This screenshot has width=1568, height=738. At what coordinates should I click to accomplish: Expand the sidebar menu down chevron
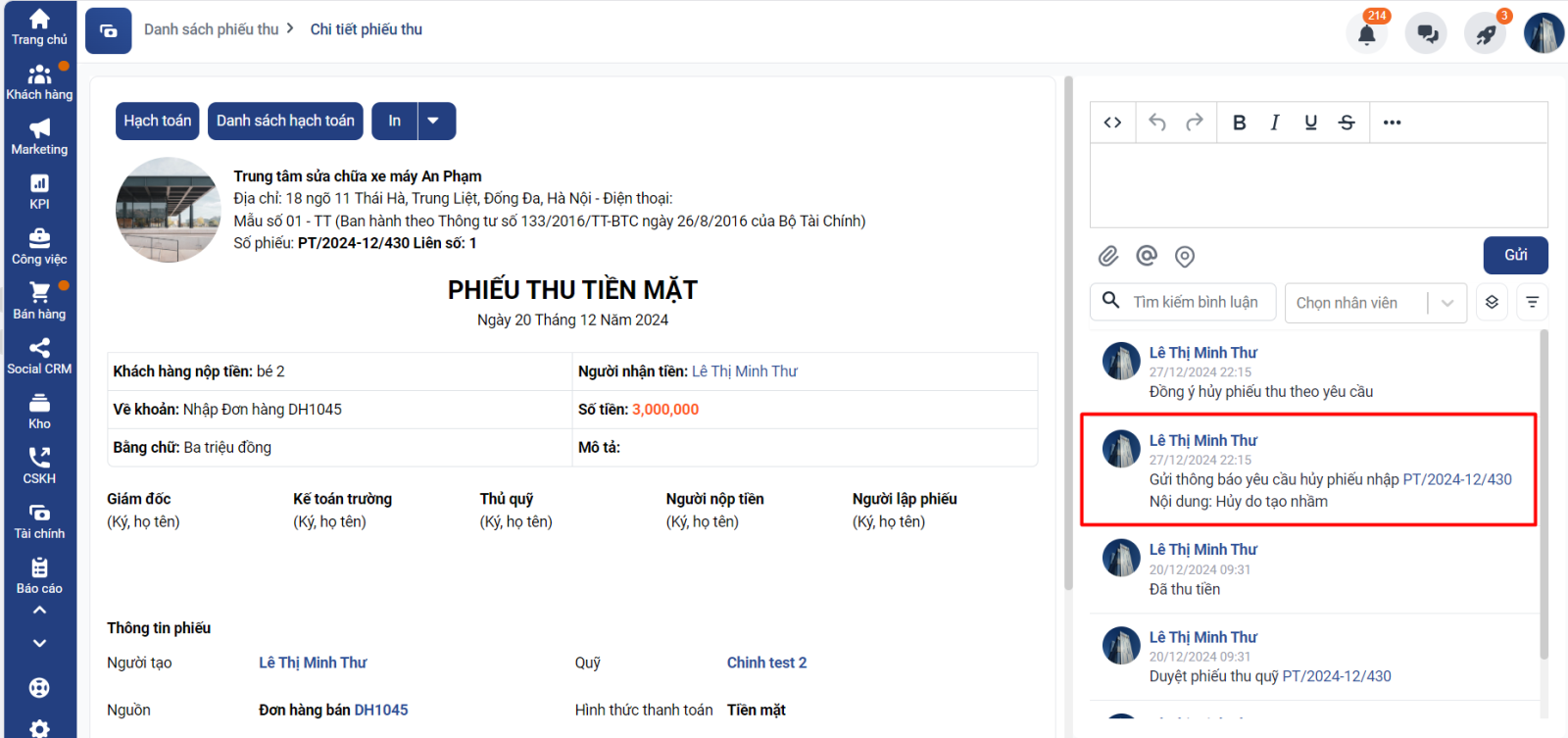click(39, 644)
